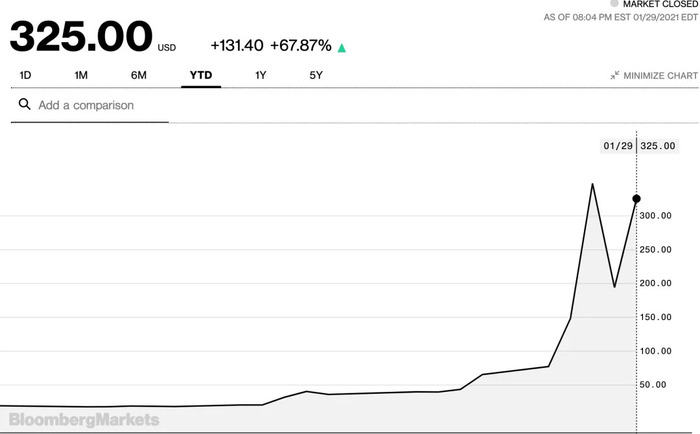
Task: Click the MINIMIZE CHART link
Action: coord(654,75)
